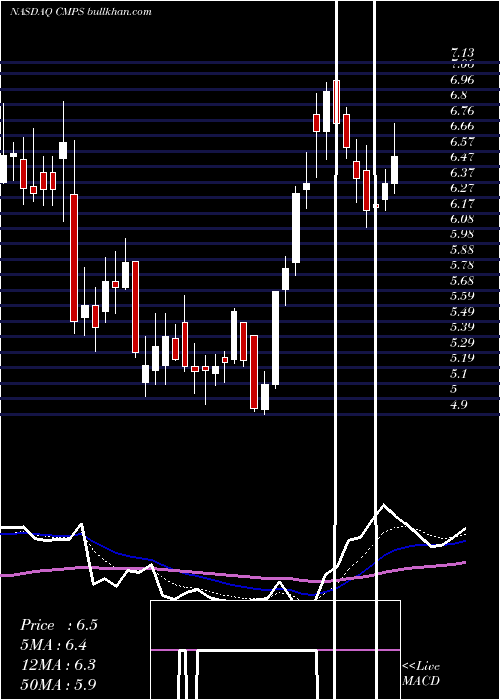Select the 'NASDAQ CMPS bullkhan.com' chart title

[81, 11]
